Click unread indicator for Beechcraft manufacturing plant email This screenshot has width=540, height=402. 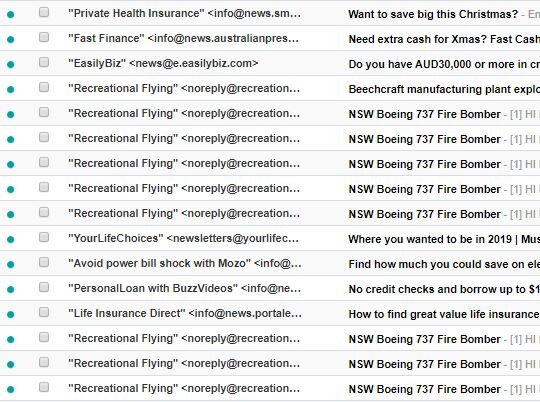pyautogui.click(x=11, y=90)
